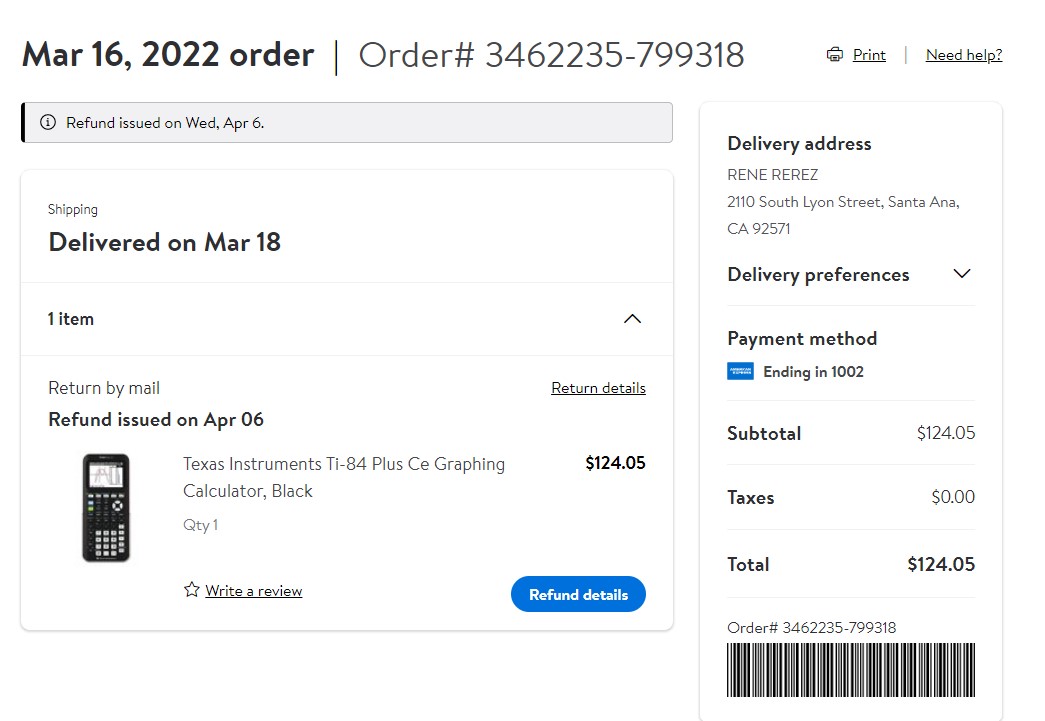
Task: Click the American Express card icon
Action: click(x=740, y=371)
